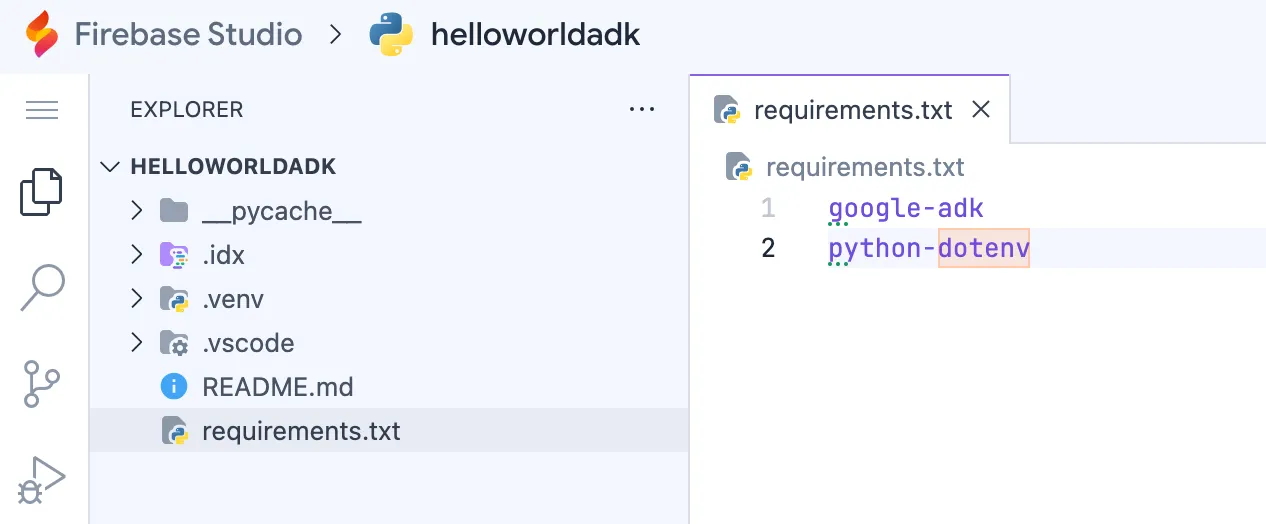
Task: Click the Firebase Studio breadcrumb text
Action: tap(188, 35)
